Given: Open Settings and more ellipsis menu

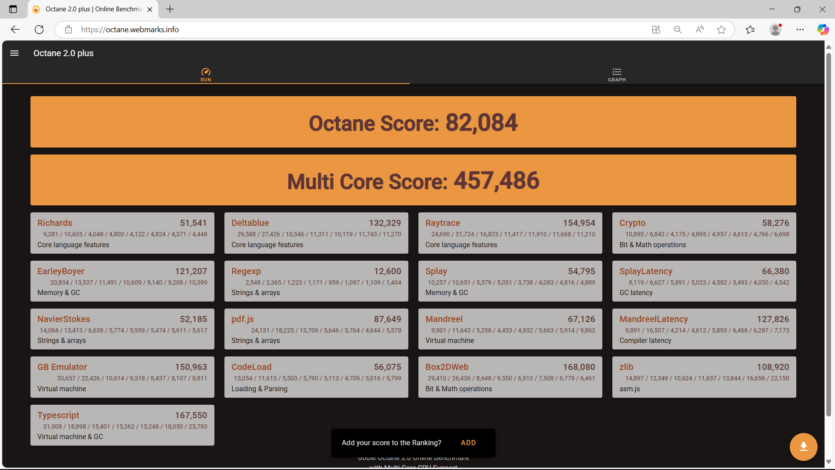Looking at the screenshot, I should 800,30.
